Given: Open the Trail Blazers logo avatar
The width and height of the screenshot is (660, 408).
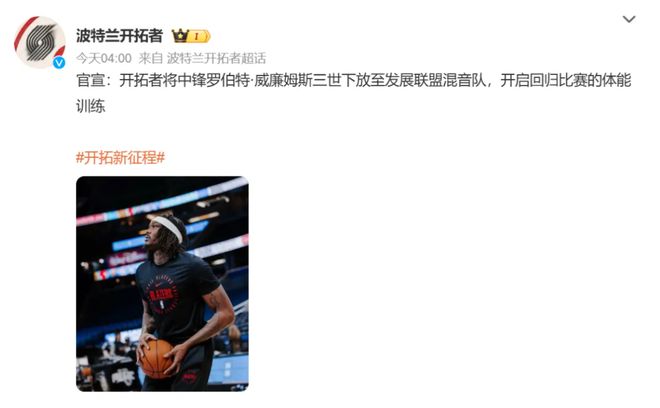Looking at the screenshot, I should pyautogui.click(x=40, y=42).
